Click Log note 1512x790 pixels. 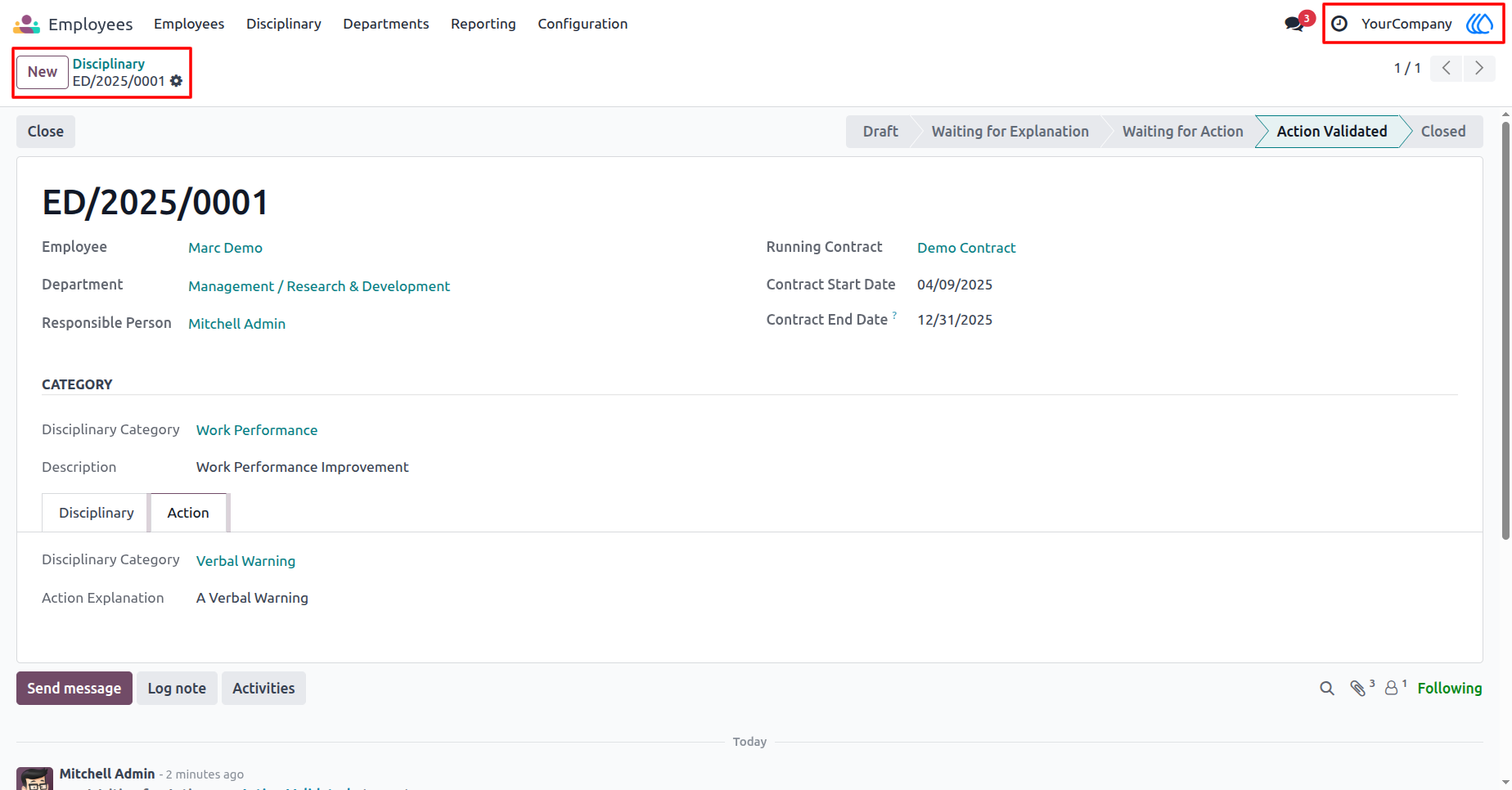pos(177,689)
